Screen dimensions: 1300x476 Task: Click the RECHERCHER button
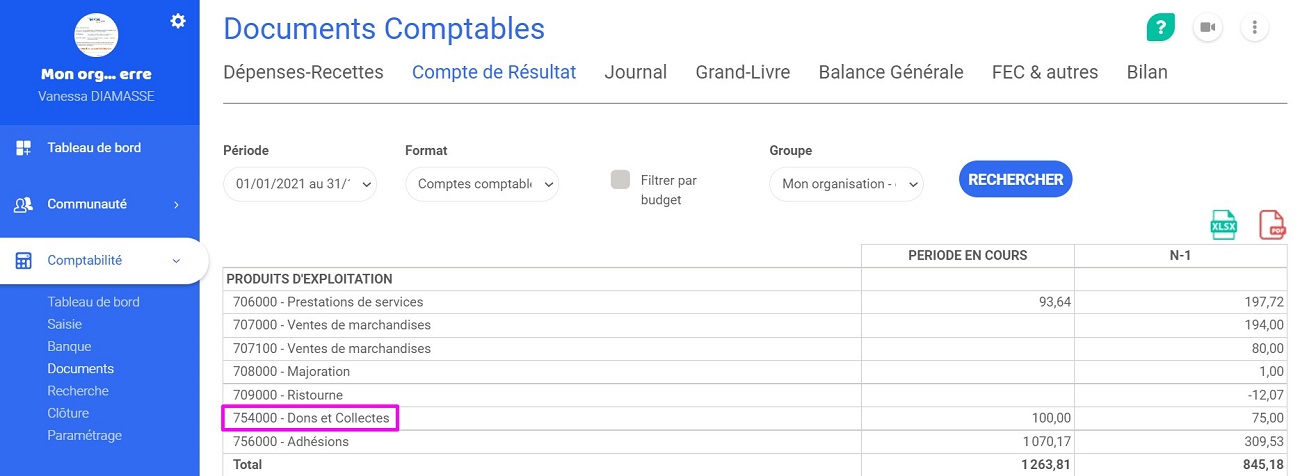tap(1016, 180)
